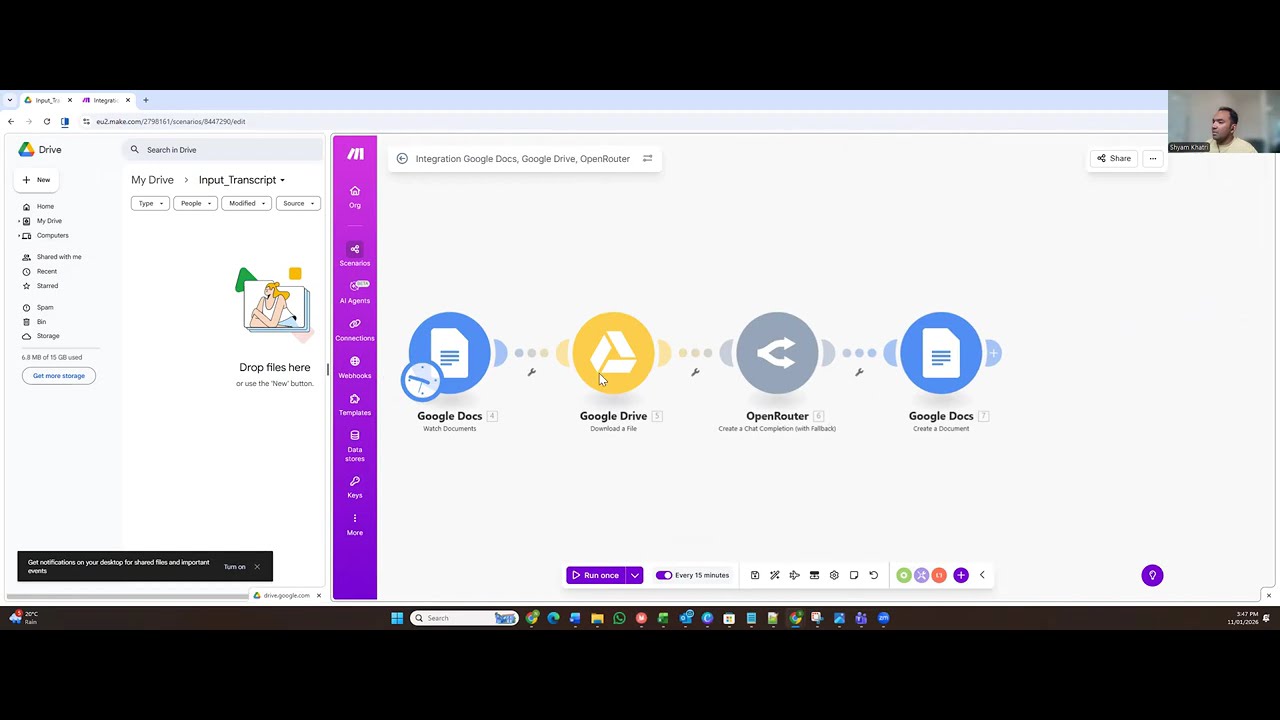Click the Run once button
The height and width of the screenshot is (720, 1280).
pos(596,575)
